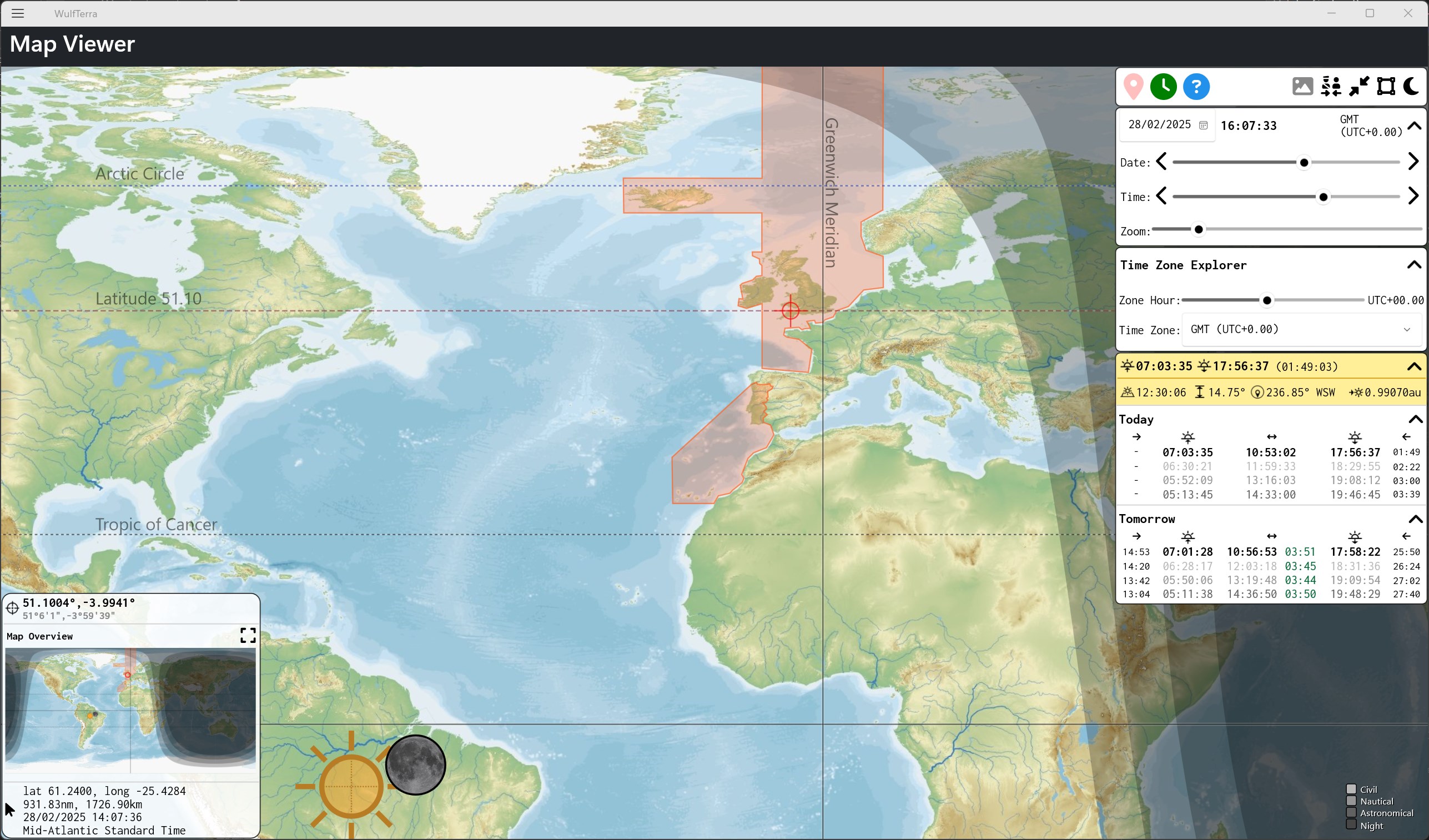Click the pink location pin icon
Viewport: 1429px width, 840px height.
[x=1133, y=87]
